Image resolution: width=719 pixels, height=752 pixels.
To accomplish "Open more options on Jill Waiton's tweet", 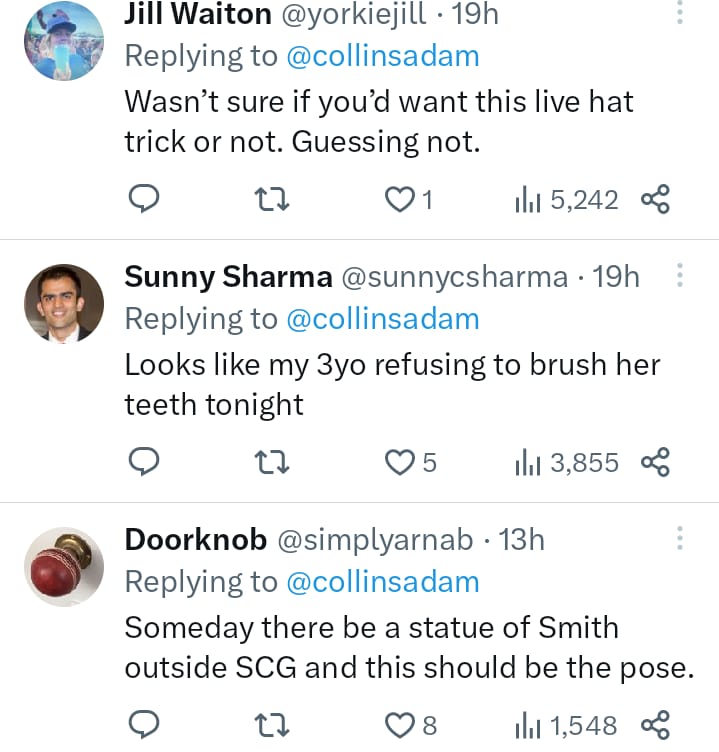I will pos(680,13).
